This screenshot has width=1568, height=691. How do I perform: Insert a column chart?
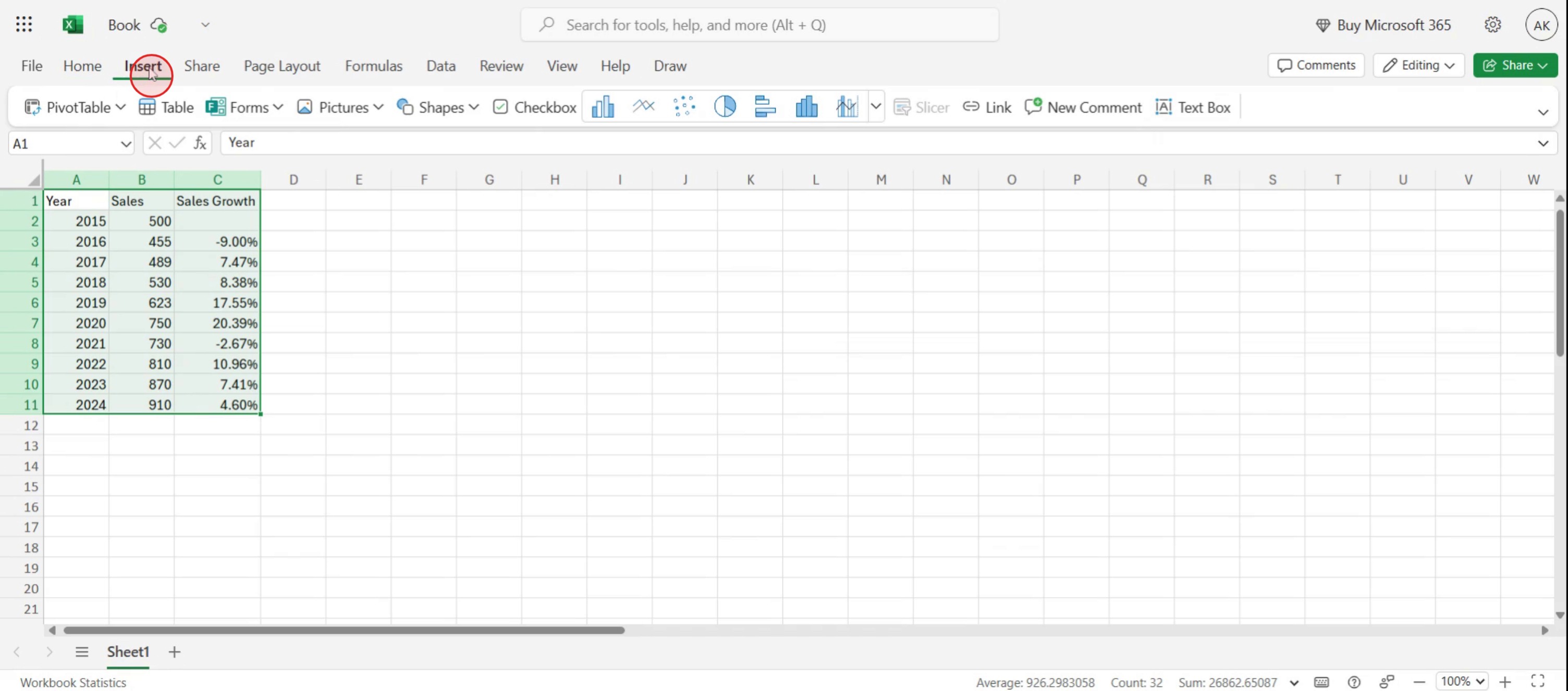coord(603,107)
